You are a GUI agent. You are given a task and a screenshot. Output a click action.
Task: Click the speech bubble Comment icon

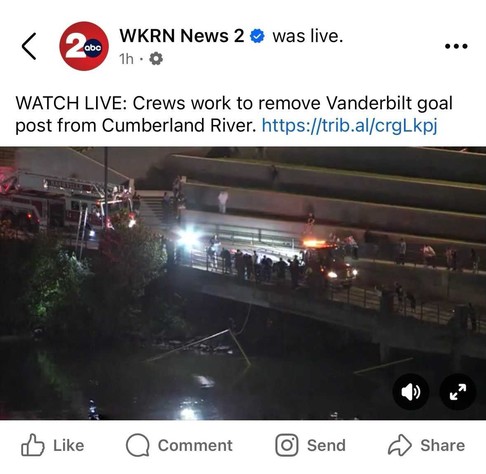tap(137, 445)
